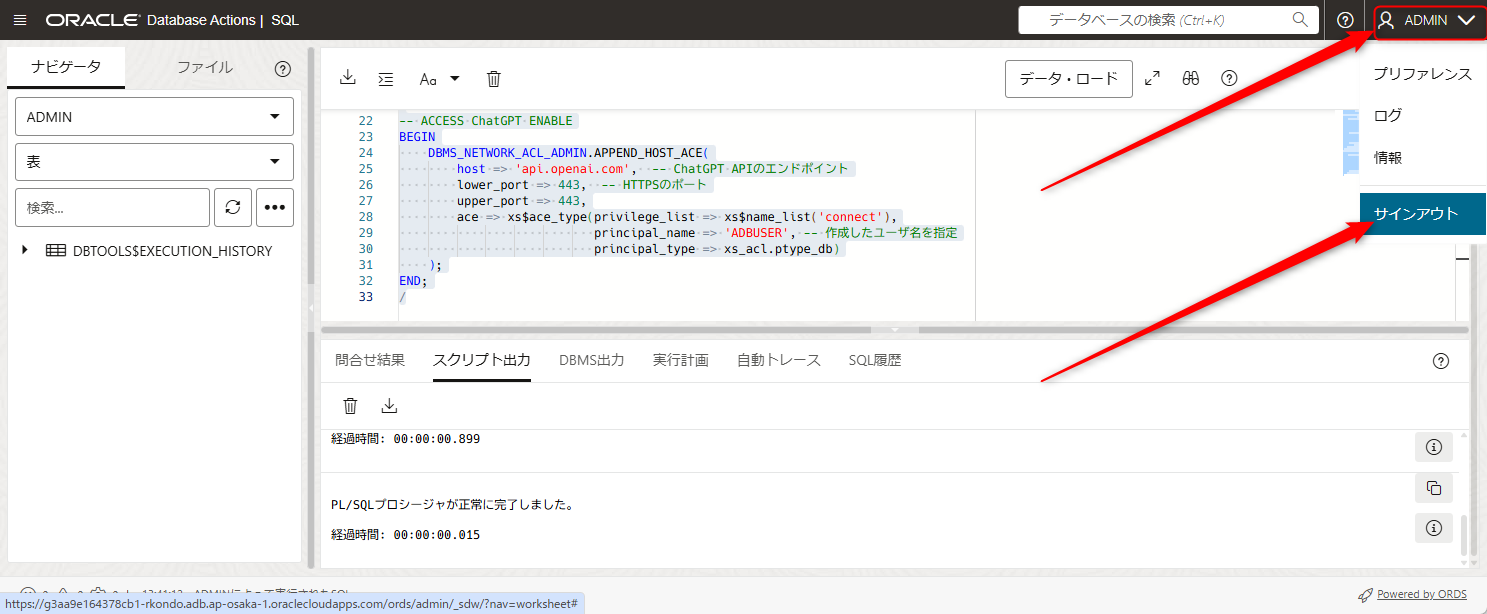Open navigator panel help icon
1487x614 pixels.
click(x=283, y=69)
